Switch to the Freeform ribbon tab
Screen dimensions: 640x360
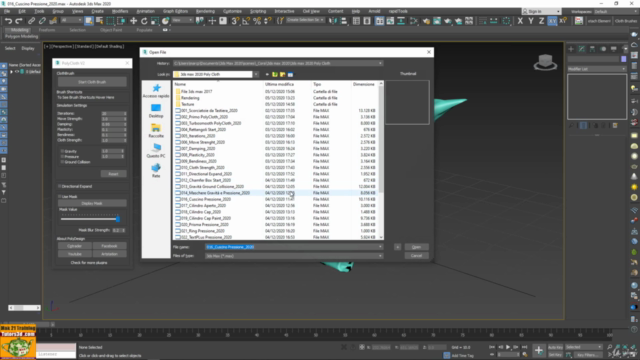pos(47,30)
